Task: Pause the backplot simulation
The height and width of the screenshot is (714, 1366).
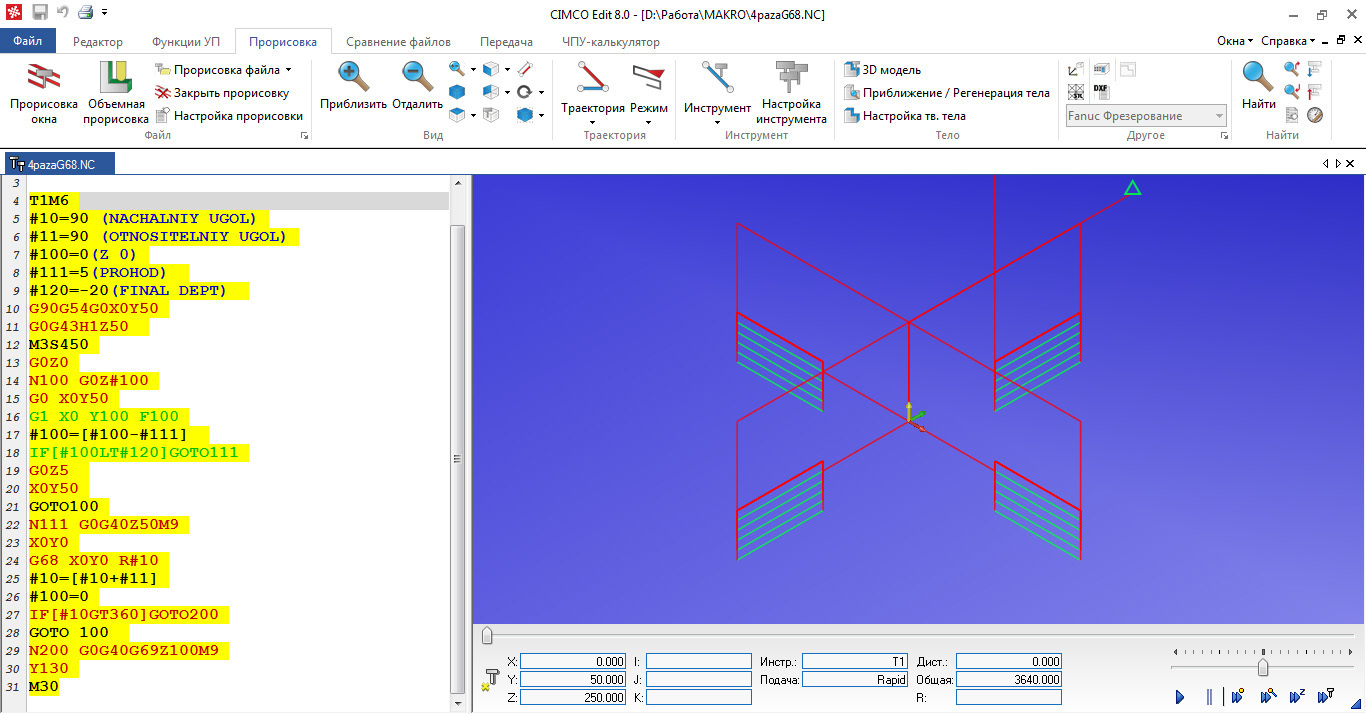Action: (x=1209, y=696)
